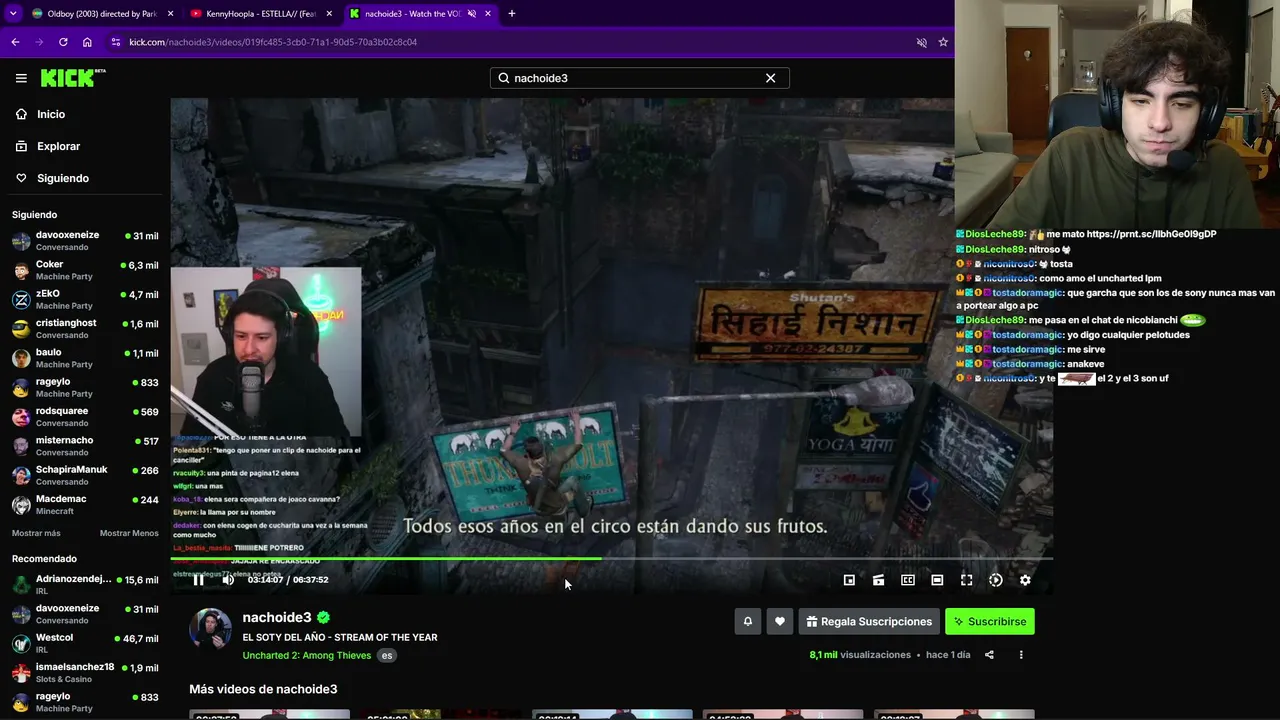
Task: Open ismaelsanchez18 recommended channel
Action: (x=85, y=673)
